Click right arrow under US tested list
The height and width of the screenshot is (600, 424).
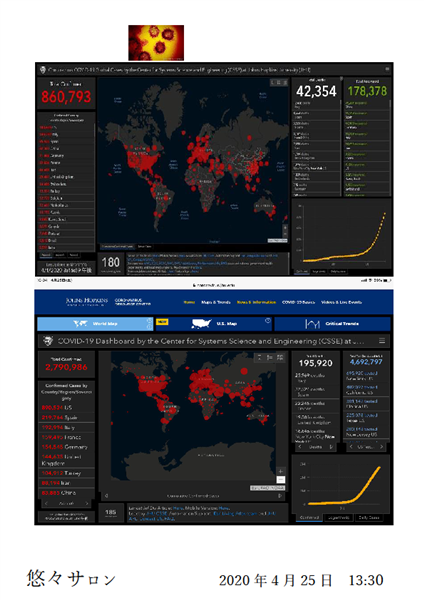(382, 447)
